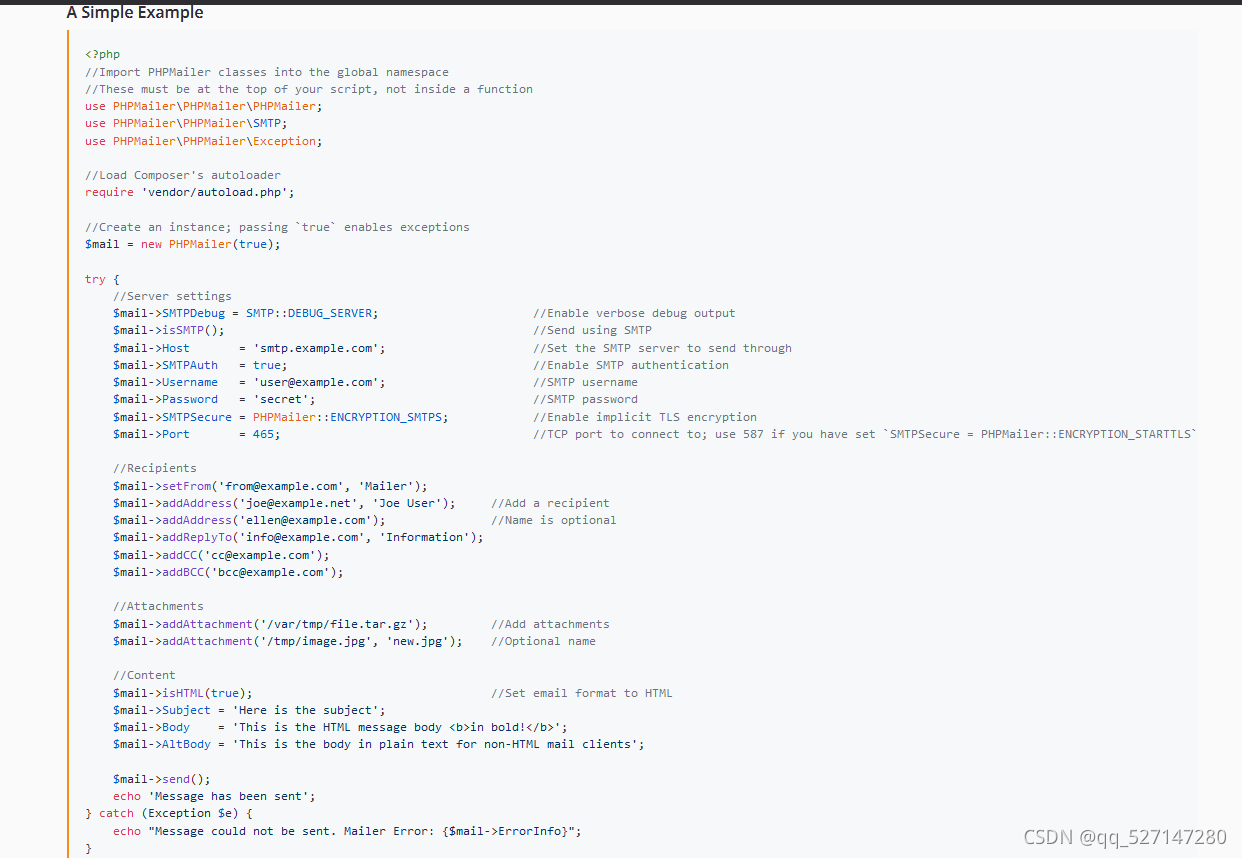Image resolution: width=1242 pixels, height=858 pixels.
Task: Click the '$mail->isHTML(true);' code
Action: [x=183, y=693]
